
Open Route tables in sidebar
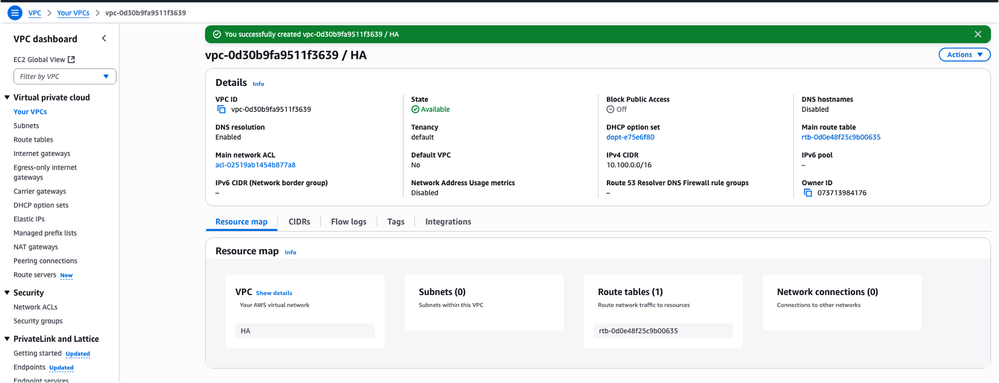(33, 140)
